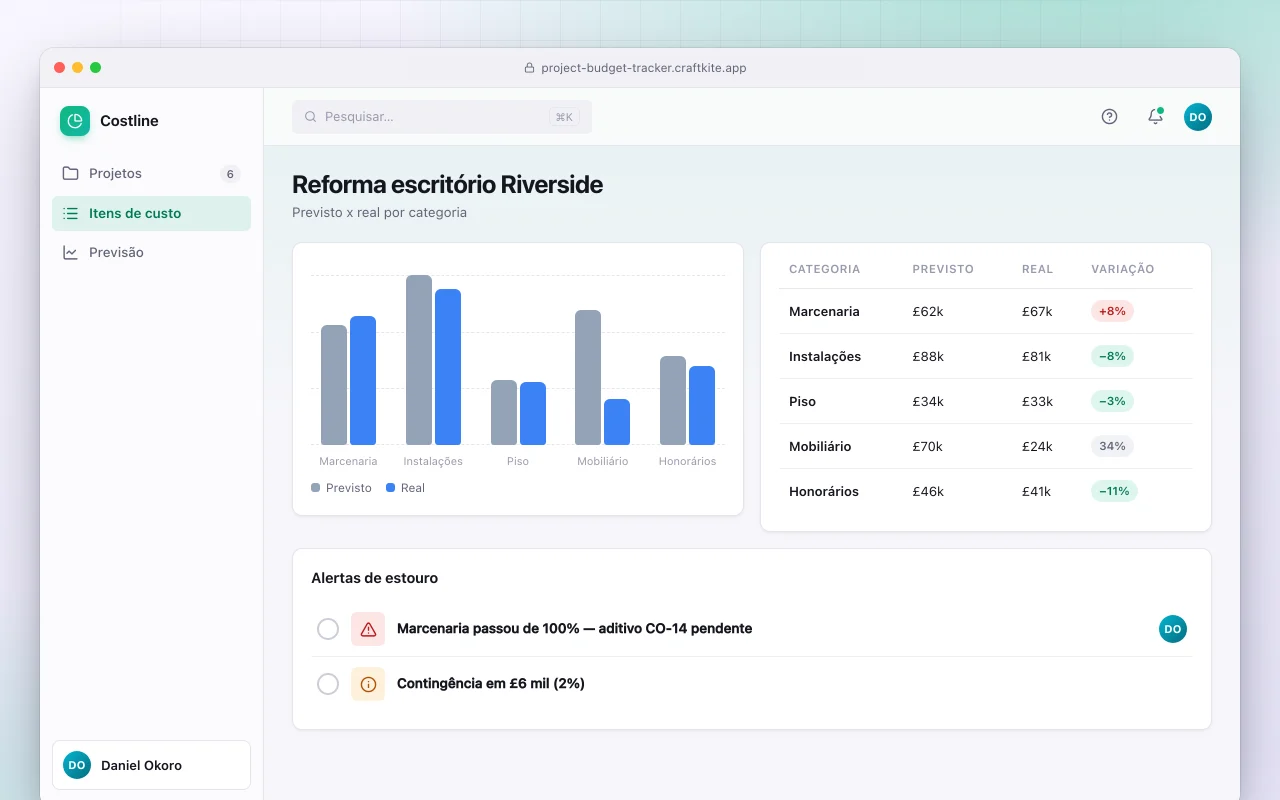
Task: Focus the Pesquisar search field
Action: [442, 117]
